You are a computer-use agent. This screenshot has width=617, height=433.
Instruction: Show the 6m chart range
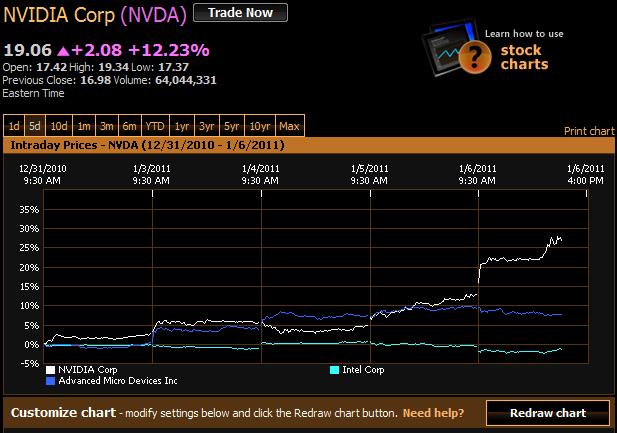pyautogui.click(x=129, y=126)
